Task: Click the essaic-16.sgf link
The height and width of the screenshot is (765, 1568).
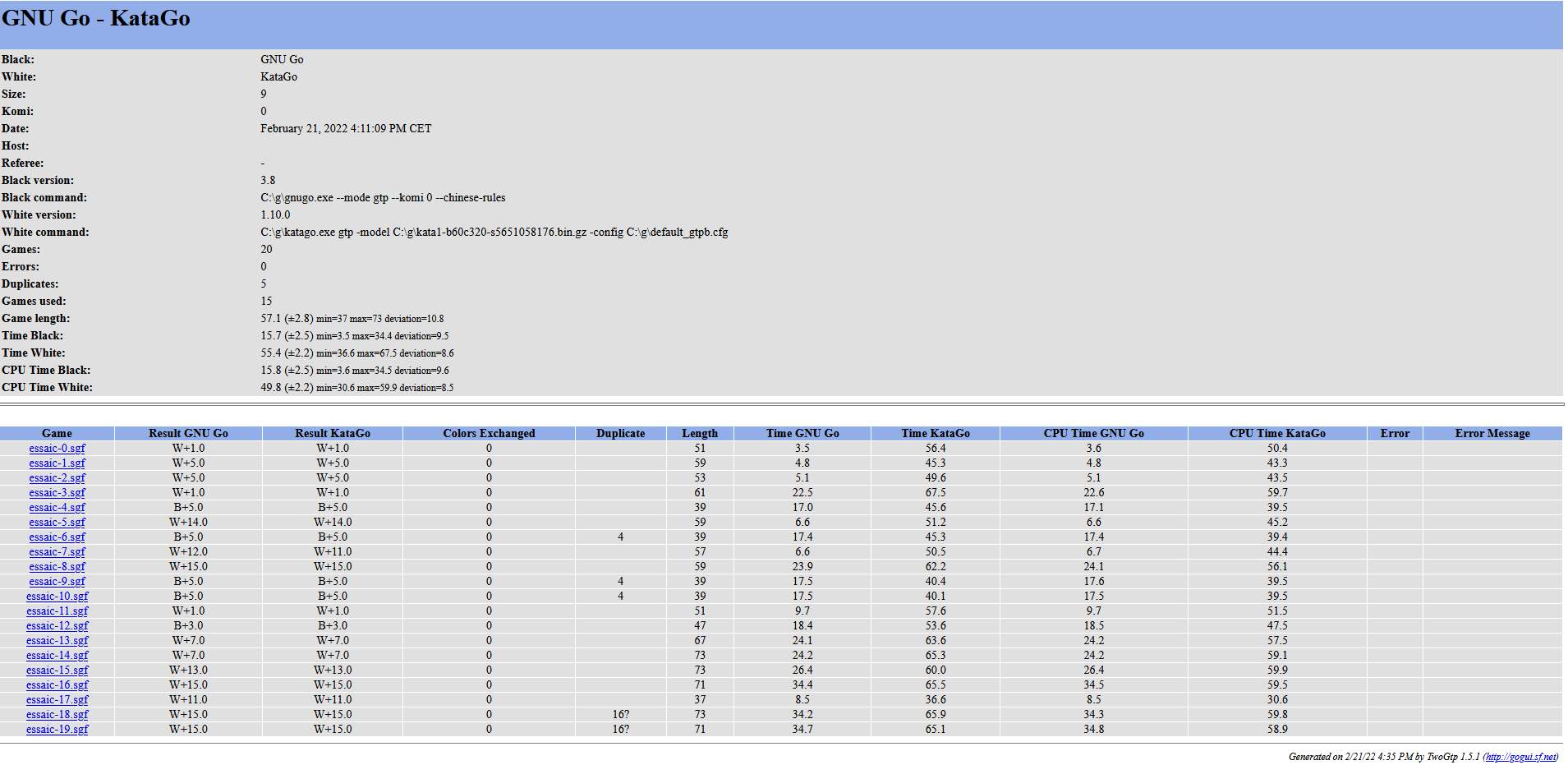Action: (x=57, y=685)
